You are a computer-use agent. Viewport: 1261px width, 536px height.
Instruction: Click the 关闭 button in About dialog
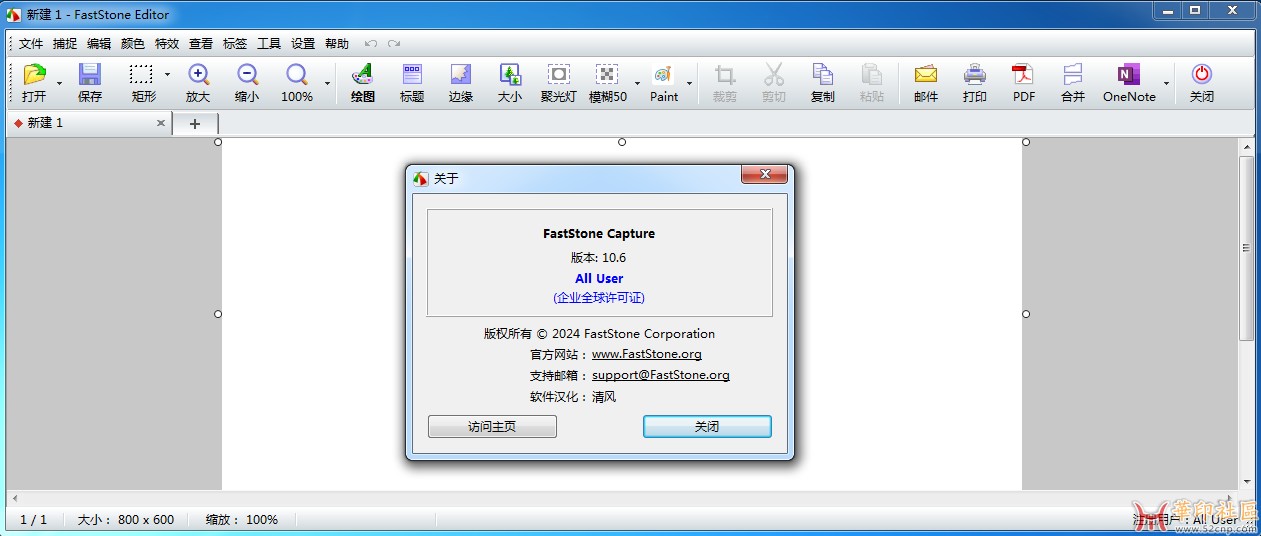pyautogui.click(x=707, y=426)
